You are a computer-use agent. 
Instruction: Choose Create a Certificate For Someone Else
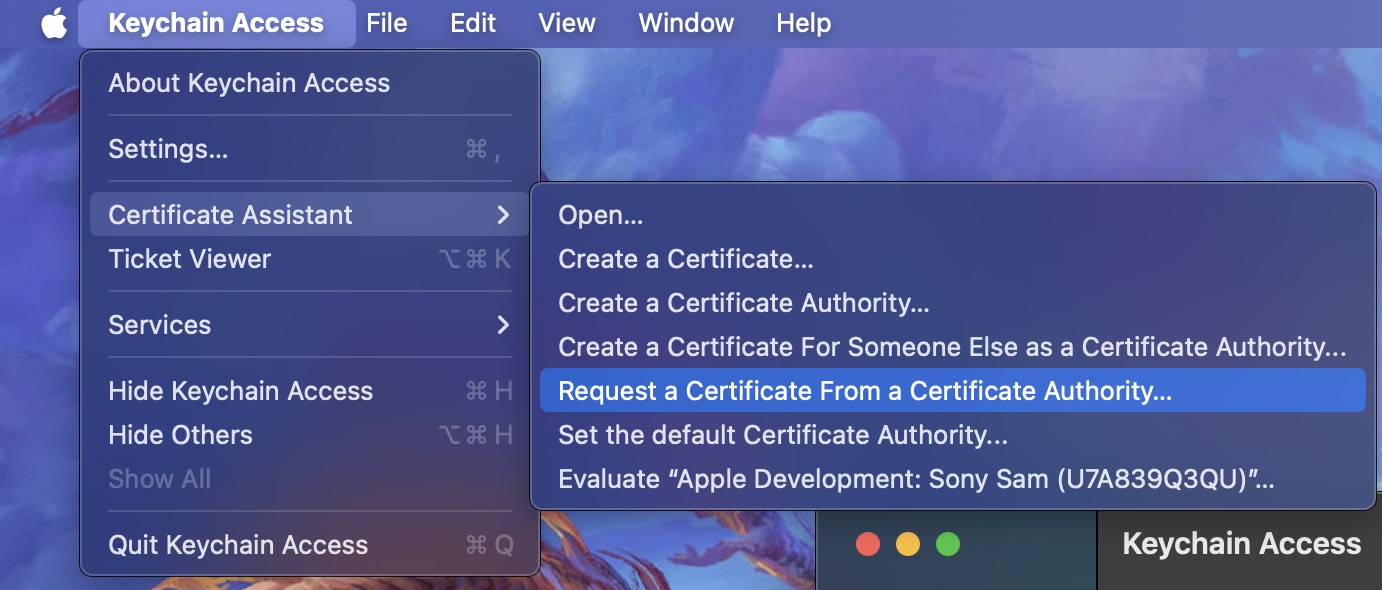[x=952, y=347]
